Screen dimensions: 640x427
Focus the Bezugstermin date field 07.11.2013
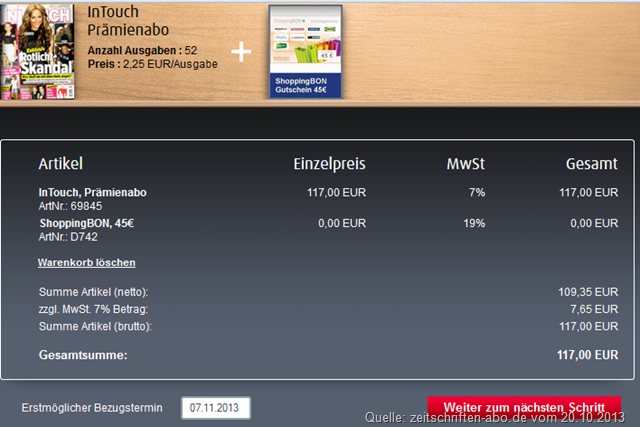[x=216, y=408]
